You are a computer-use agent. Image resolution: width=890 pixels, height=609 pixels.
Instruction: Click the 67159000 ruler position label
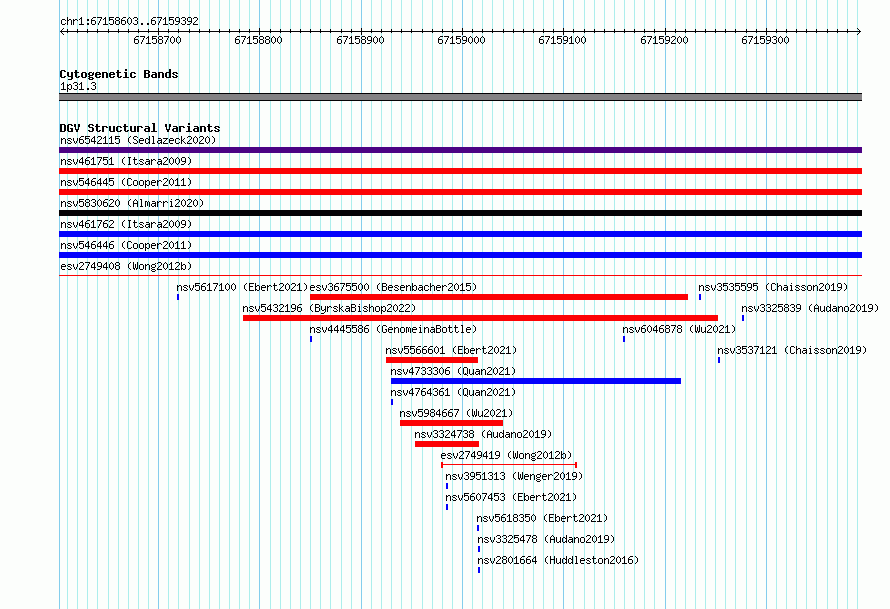(x=461, y=40)
